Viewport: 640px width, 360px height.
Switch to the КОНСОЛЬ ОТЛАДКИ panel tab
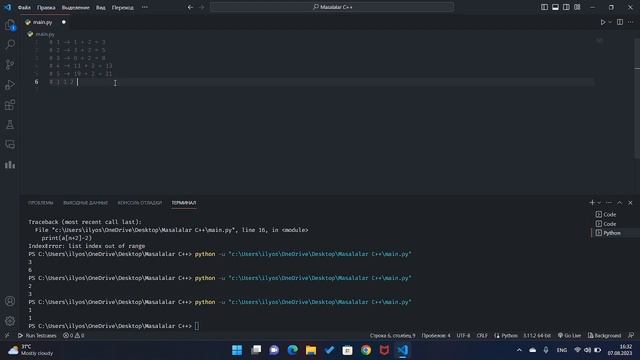click(140, 203)
